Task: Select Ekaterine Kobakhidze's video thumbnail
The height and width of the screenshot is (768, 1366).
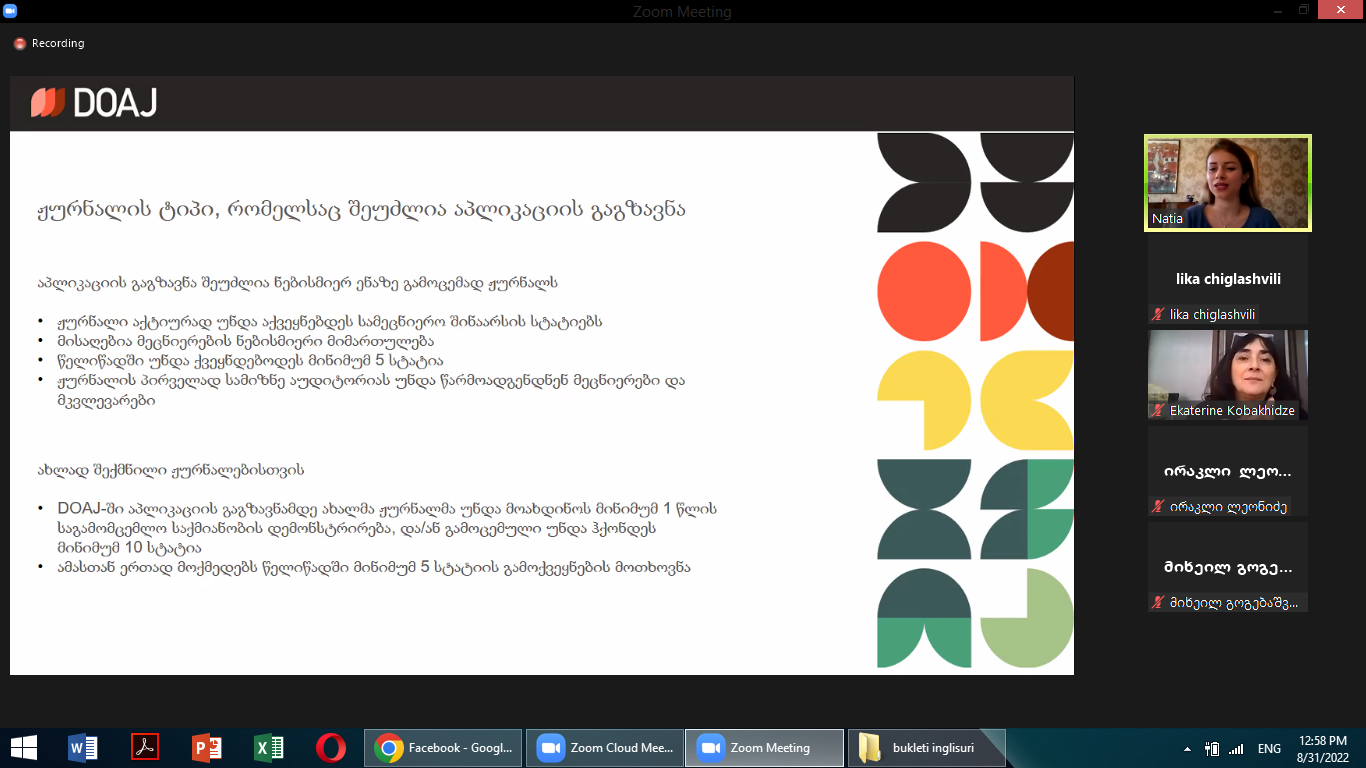Action: 1228,375
